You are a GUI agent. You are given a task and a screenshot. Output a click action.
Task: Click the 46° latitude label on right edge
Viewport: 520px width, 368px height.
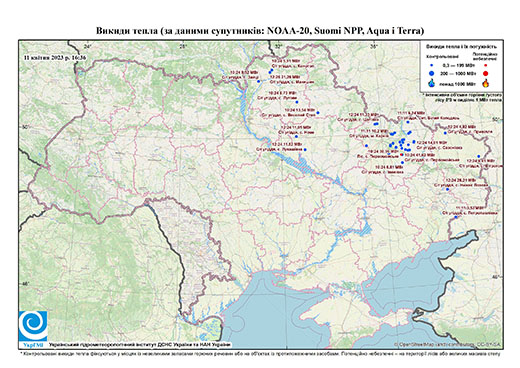coord(497,277)
